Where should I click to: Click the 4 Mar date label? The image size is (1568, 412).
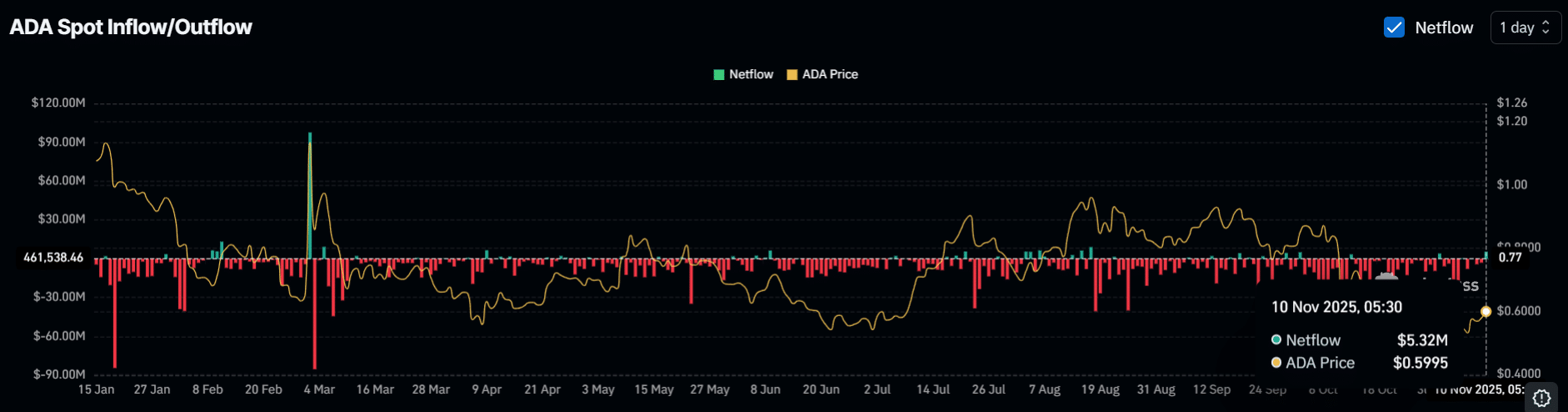(319, 389)
